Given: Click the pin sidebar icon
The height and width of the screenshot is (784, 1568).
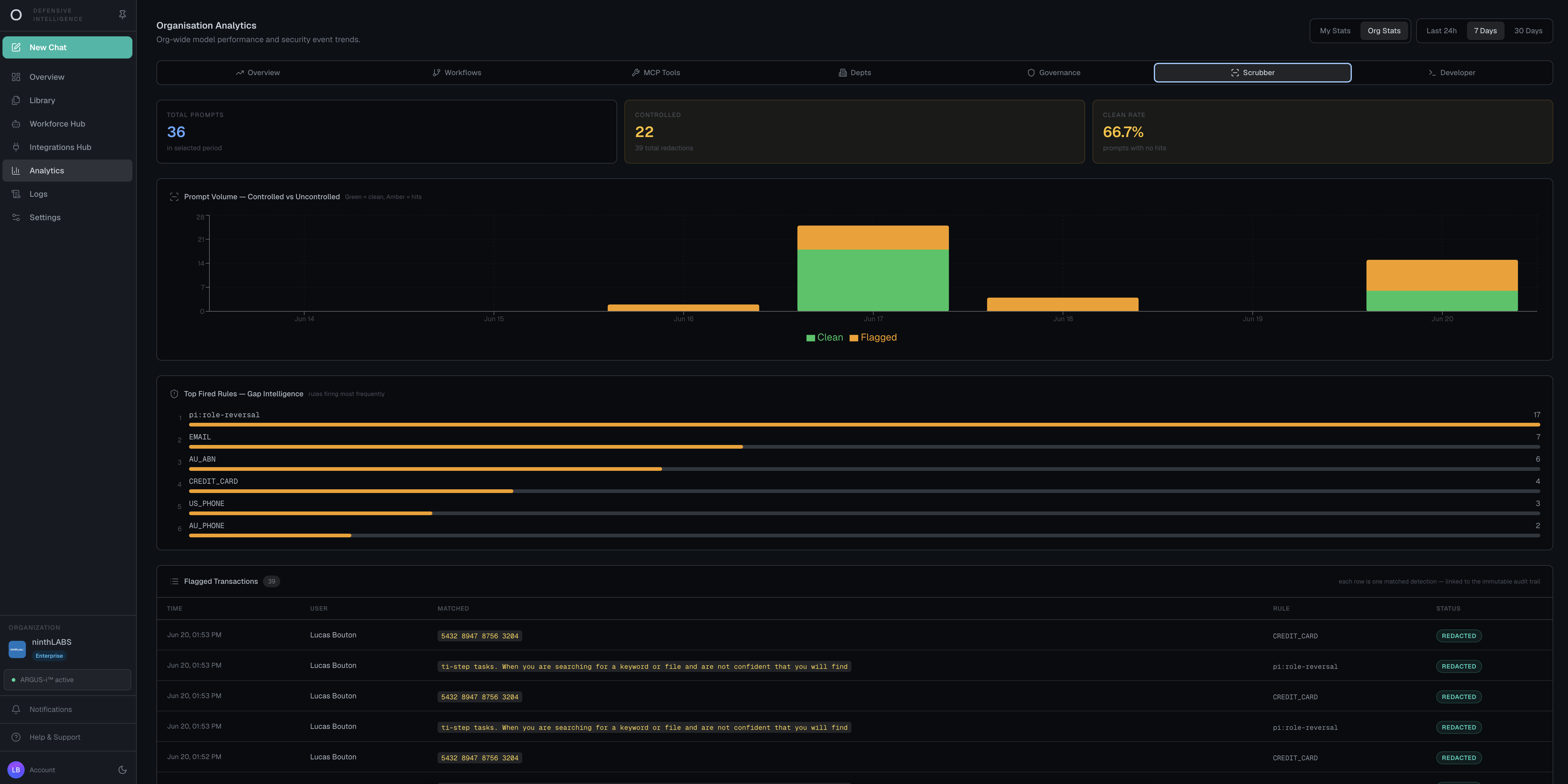Looking at the screenshot, I should [x=122, y=14].
